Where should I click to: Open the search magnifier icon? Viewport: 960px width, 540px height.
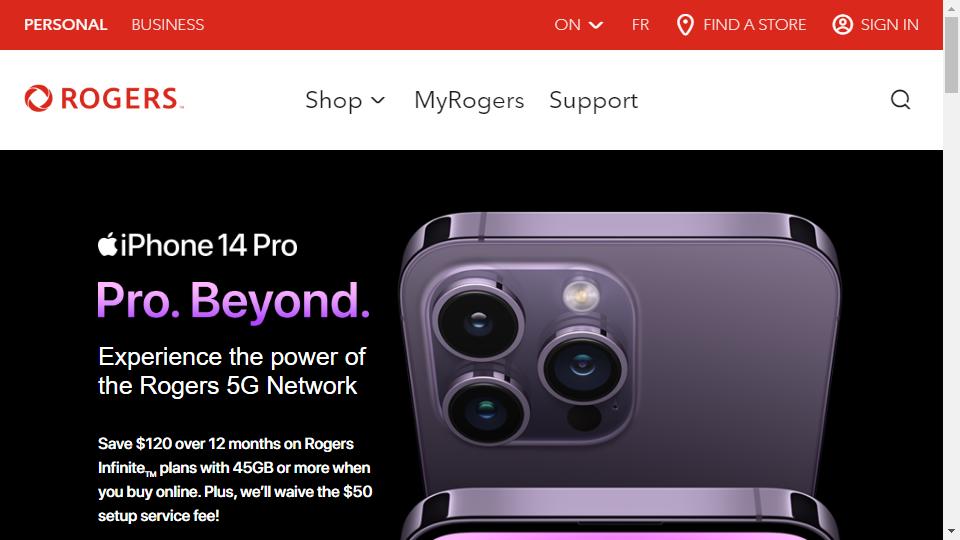(900, 99)
